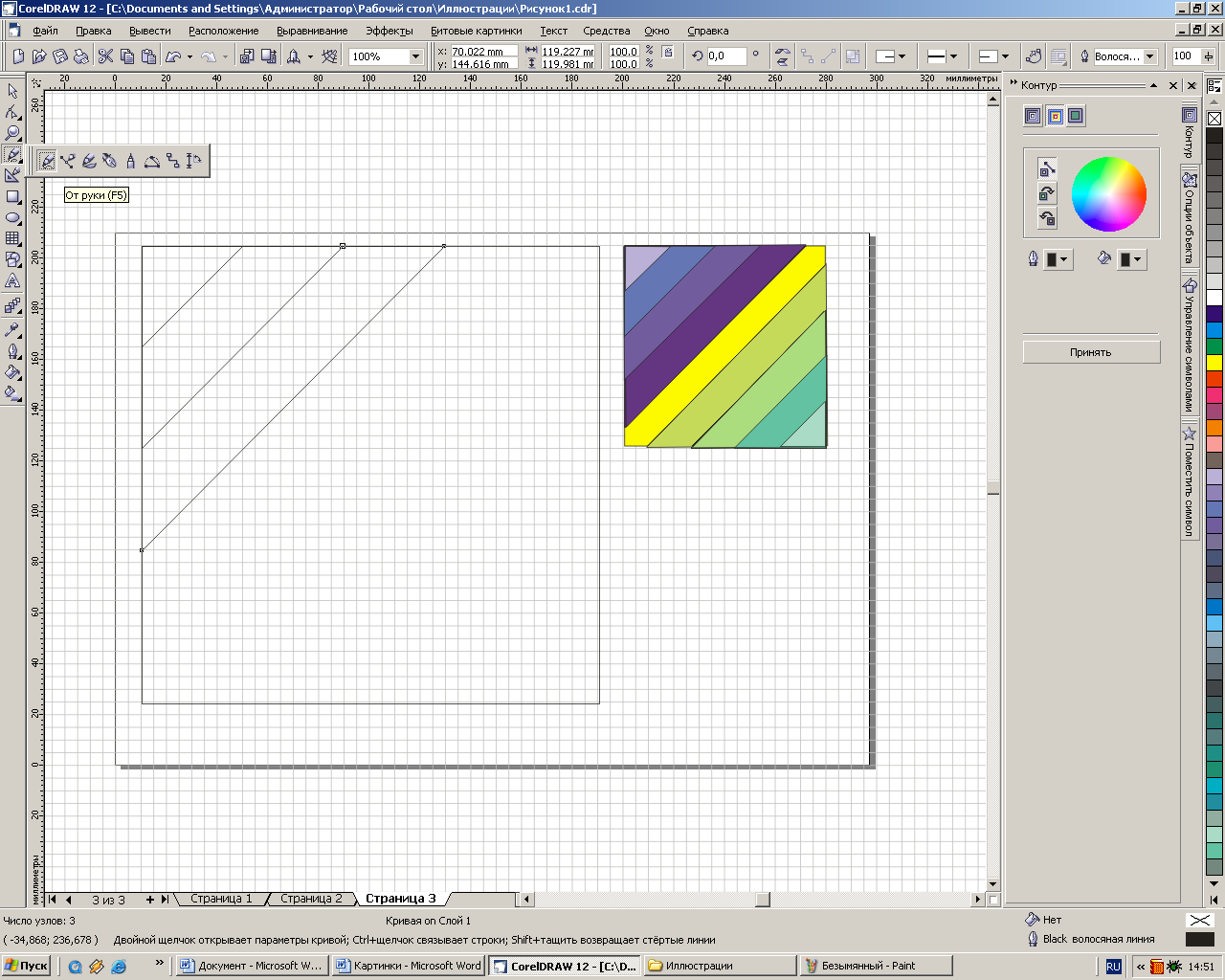The height and width of the screenshot is (980, 1225).
Task: Toggle the non-proportional scaling lock
Action: point(668,52)
